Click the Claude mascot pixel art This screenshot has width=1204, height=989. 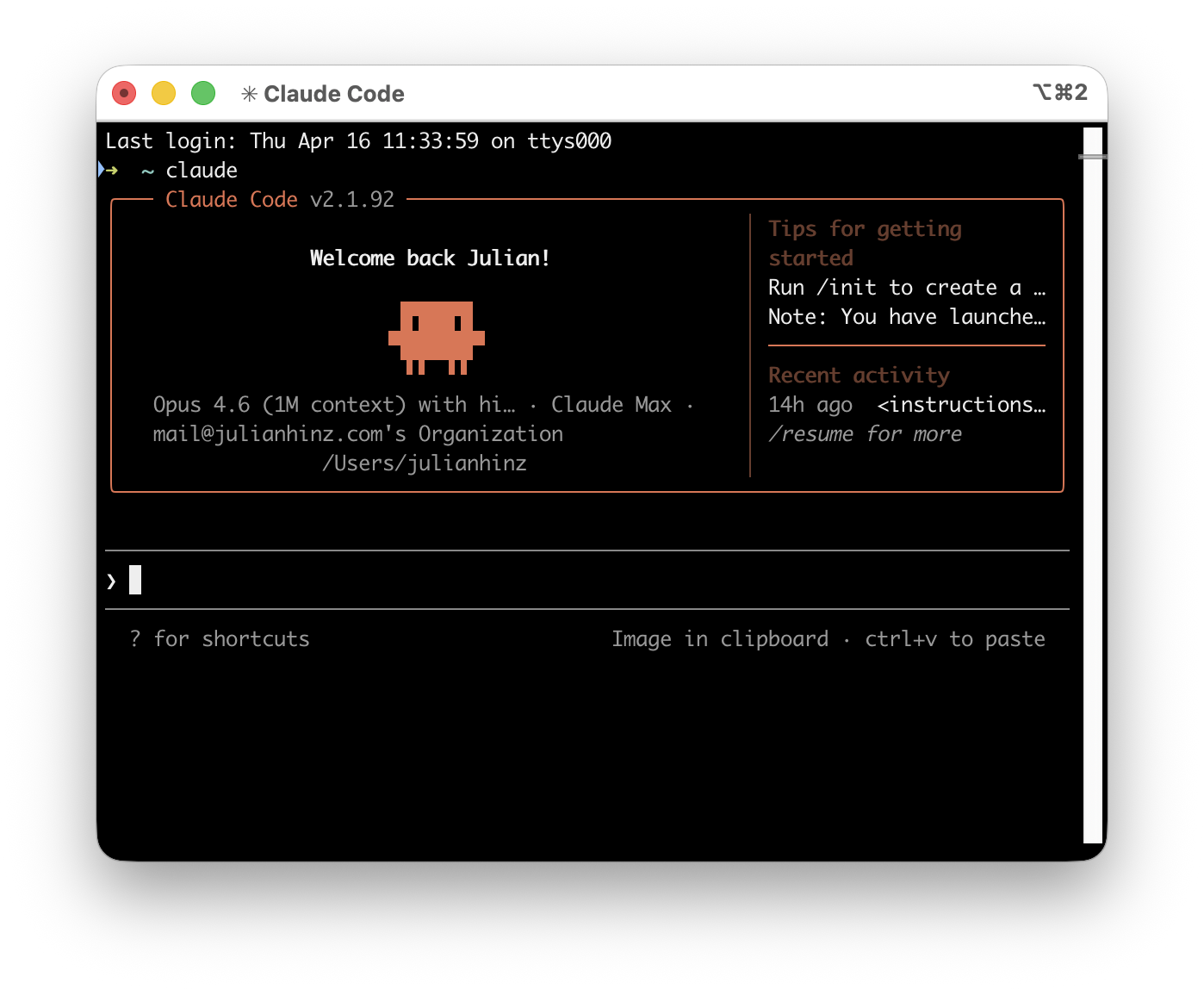(437, 338)
